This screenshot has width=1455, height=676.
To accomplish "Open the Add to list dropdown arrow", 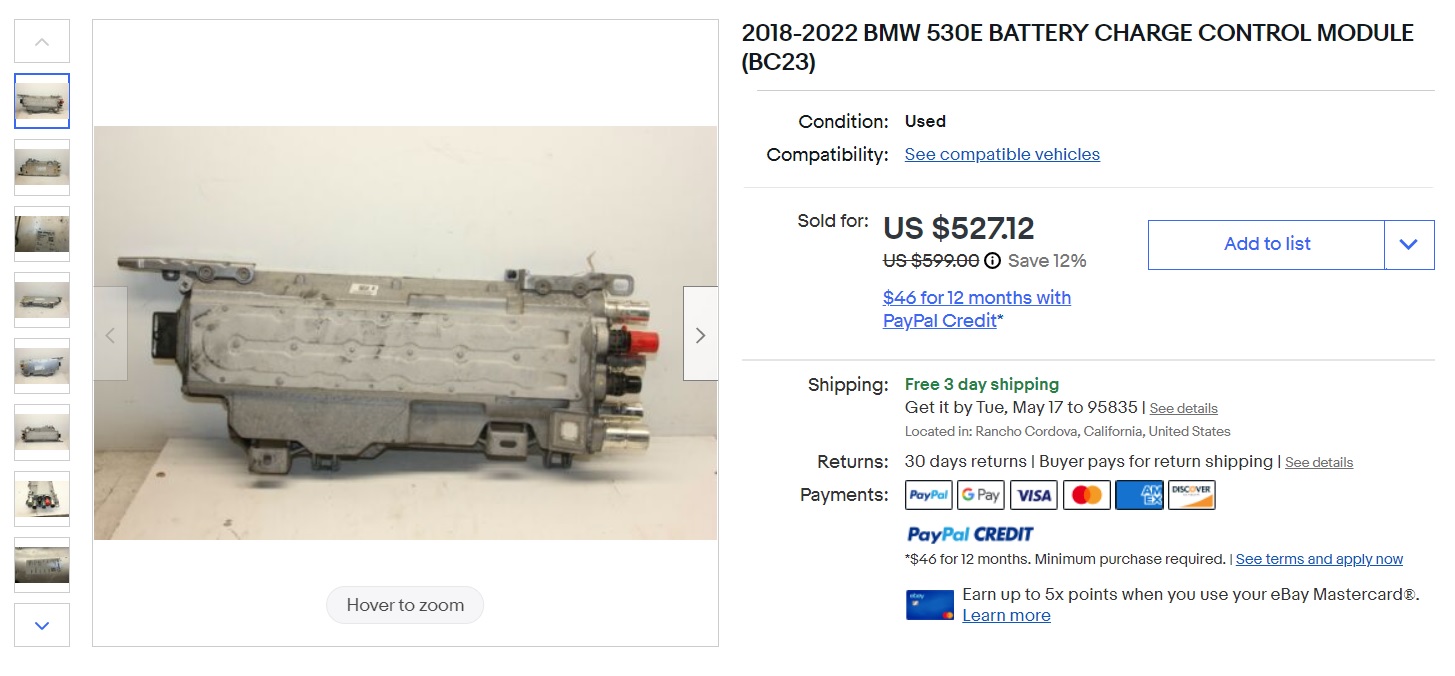I will (1408, 245).
